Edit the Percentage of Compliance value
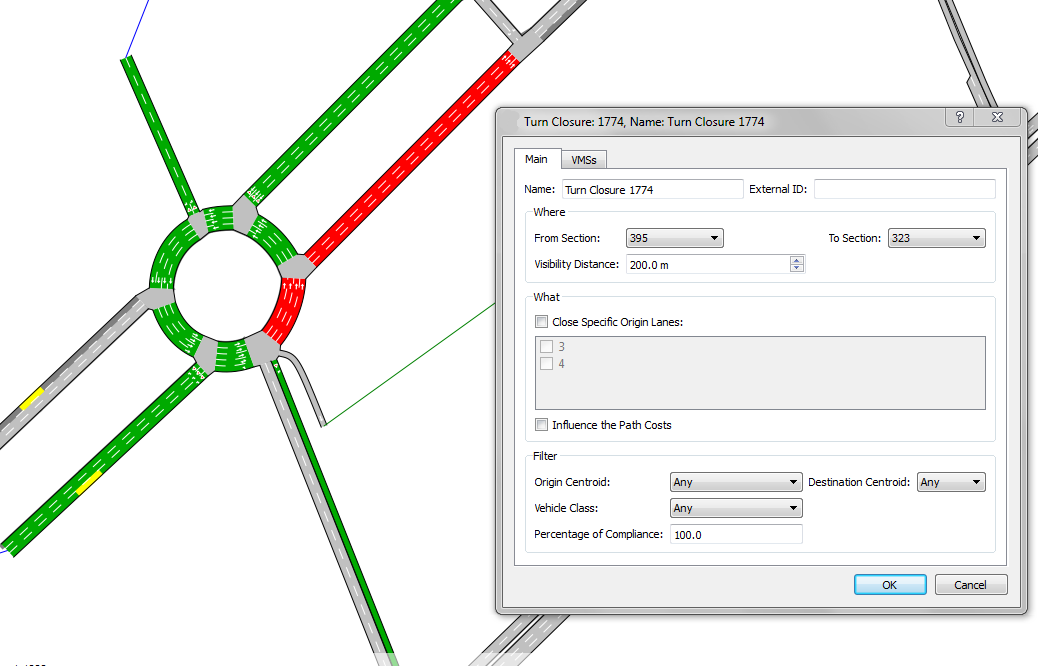1038x666 pixels. click(x=735, y=534)
